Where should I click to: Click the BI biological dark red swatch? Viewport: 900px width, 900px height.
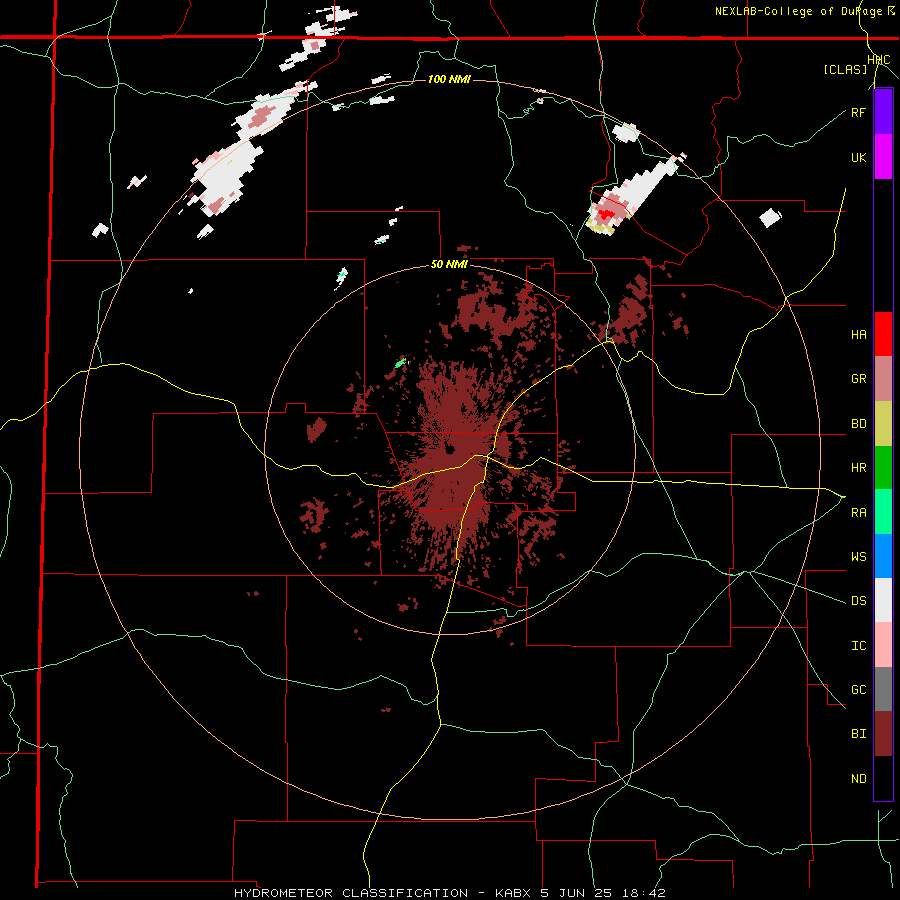click(883, 734)
